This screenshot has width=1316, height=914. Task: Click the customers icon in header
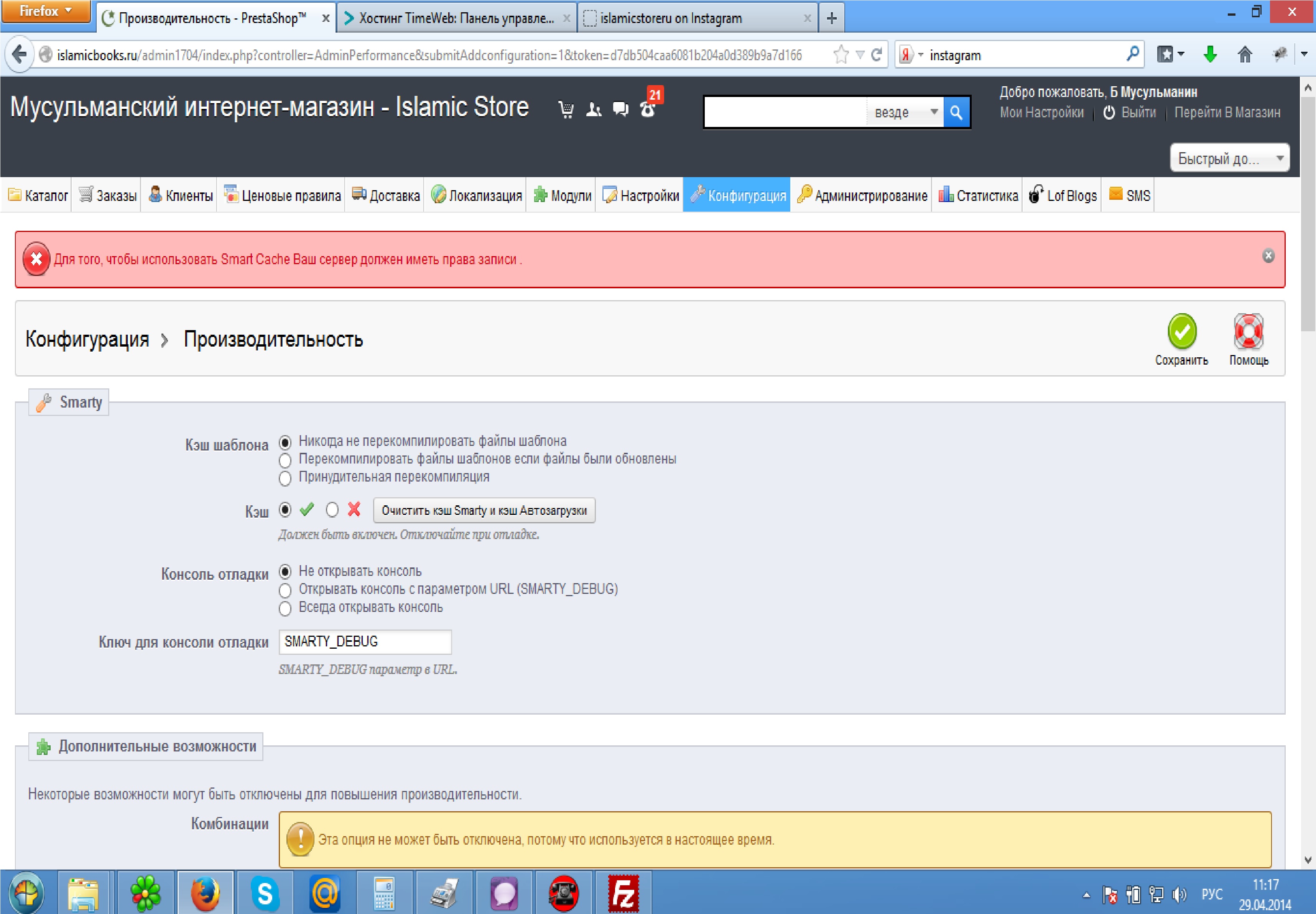coord(593,109)
